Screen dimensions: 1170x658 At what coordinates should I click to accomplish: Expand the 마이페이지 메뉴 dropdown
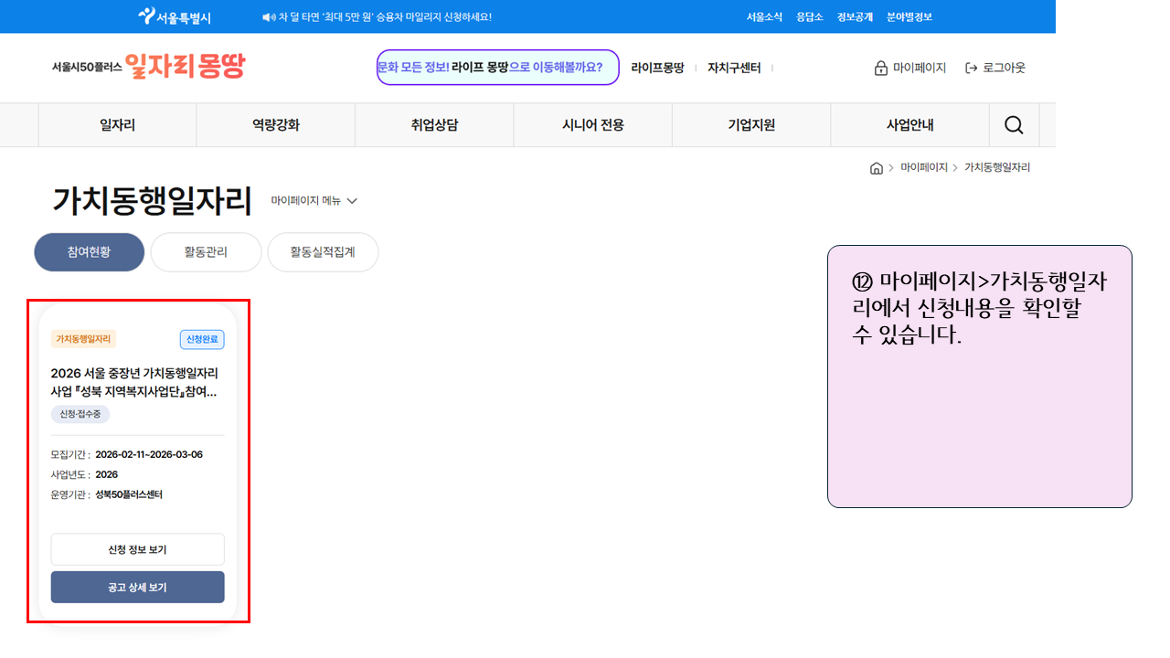coord(314,201)
